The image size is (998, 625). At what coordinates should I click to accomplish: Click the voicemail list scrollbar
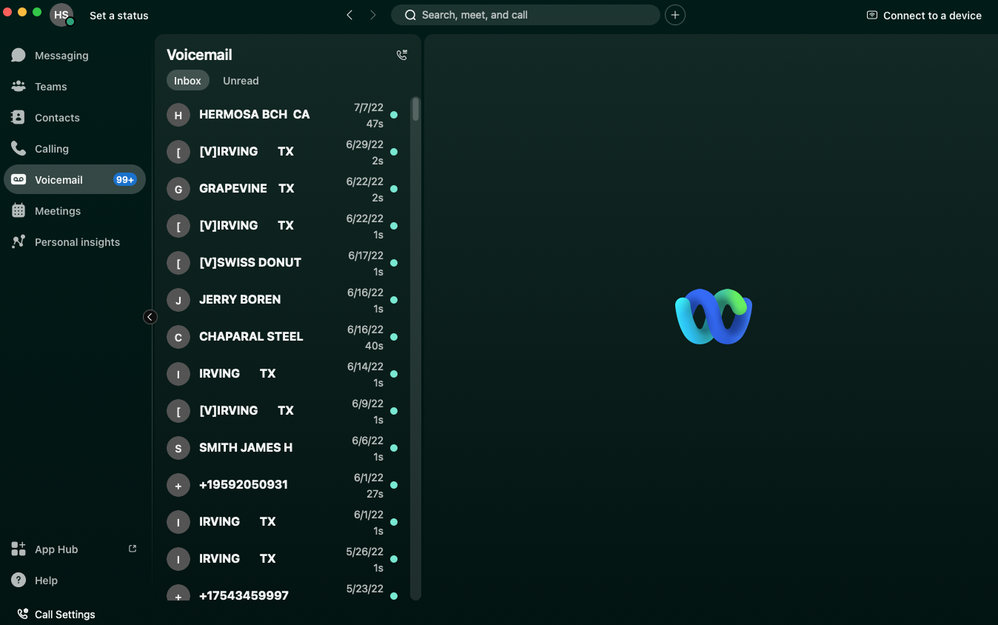[x=416, y=109]
